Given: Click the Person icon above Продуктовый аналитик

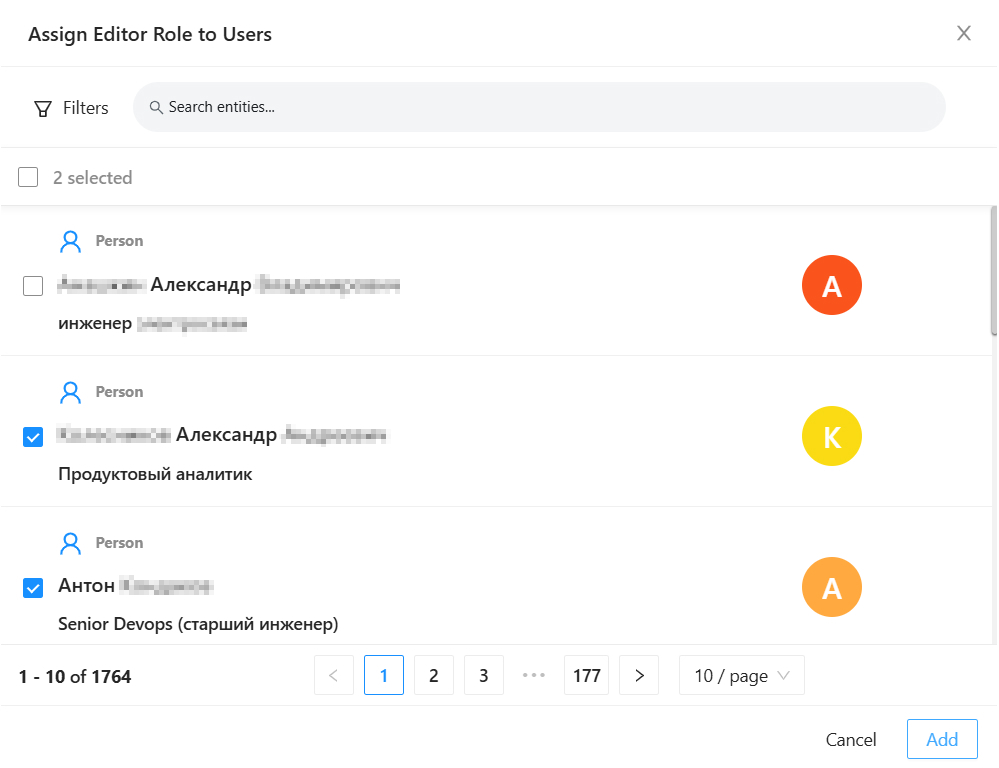Looking at the screenshot, I should (x=70, y=392).
